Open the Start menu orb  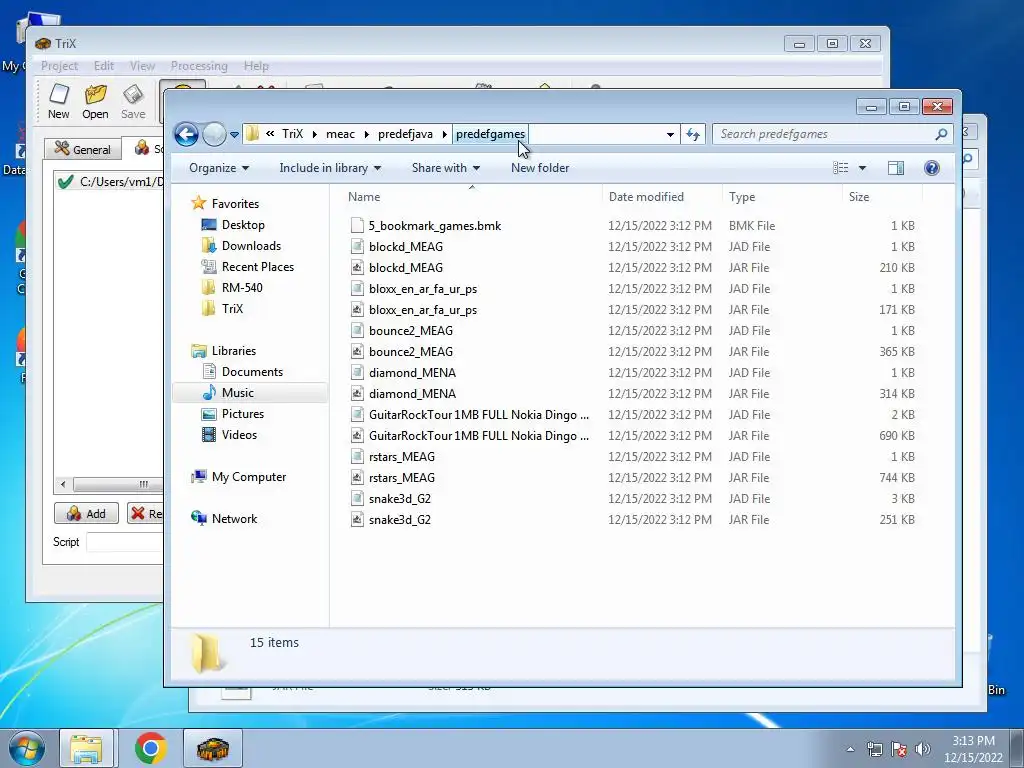pyautogui.click(x=26, y=748)
